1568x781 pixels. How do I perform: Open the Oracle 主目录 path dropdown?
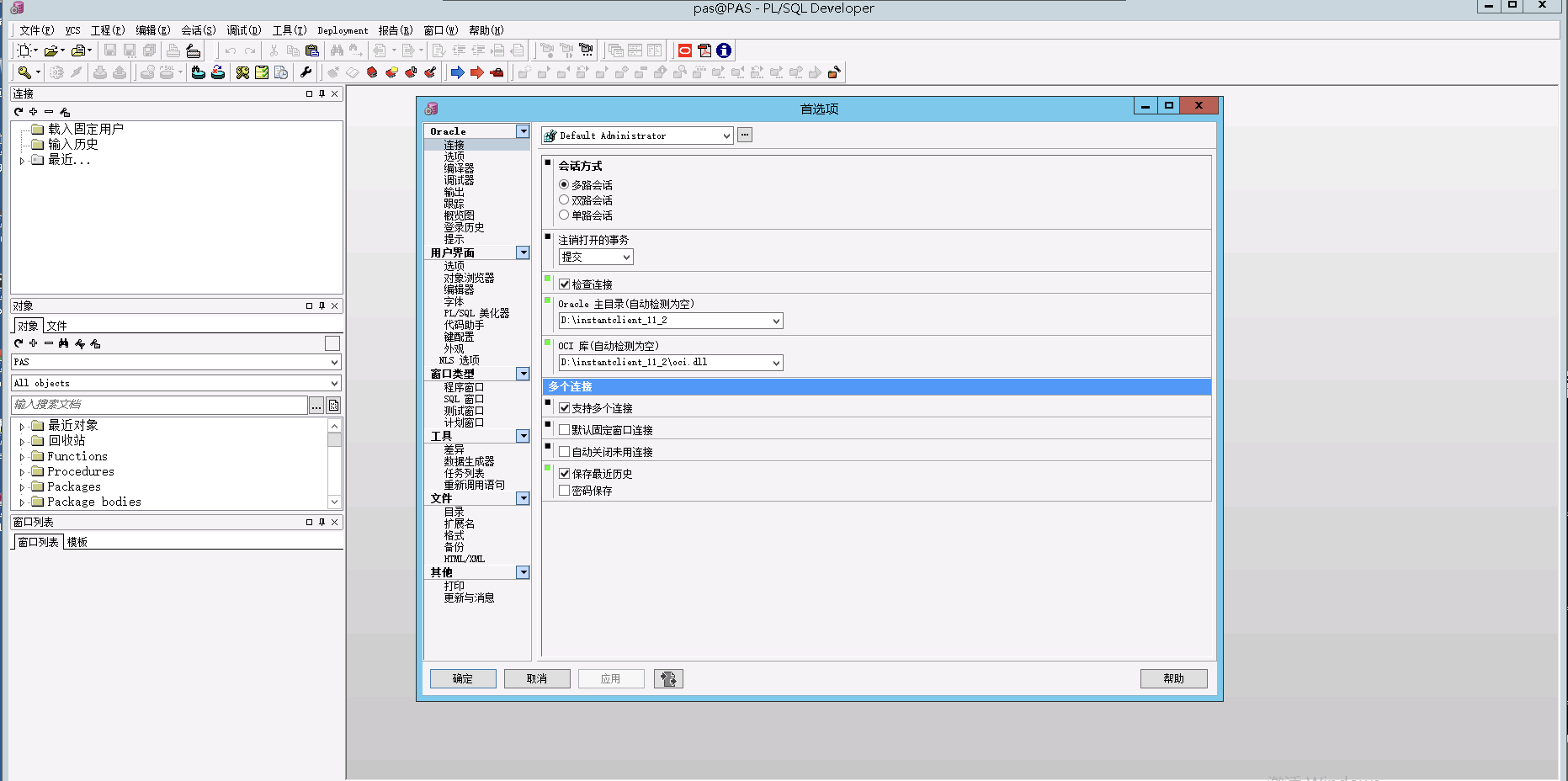[x=775, y=321]
